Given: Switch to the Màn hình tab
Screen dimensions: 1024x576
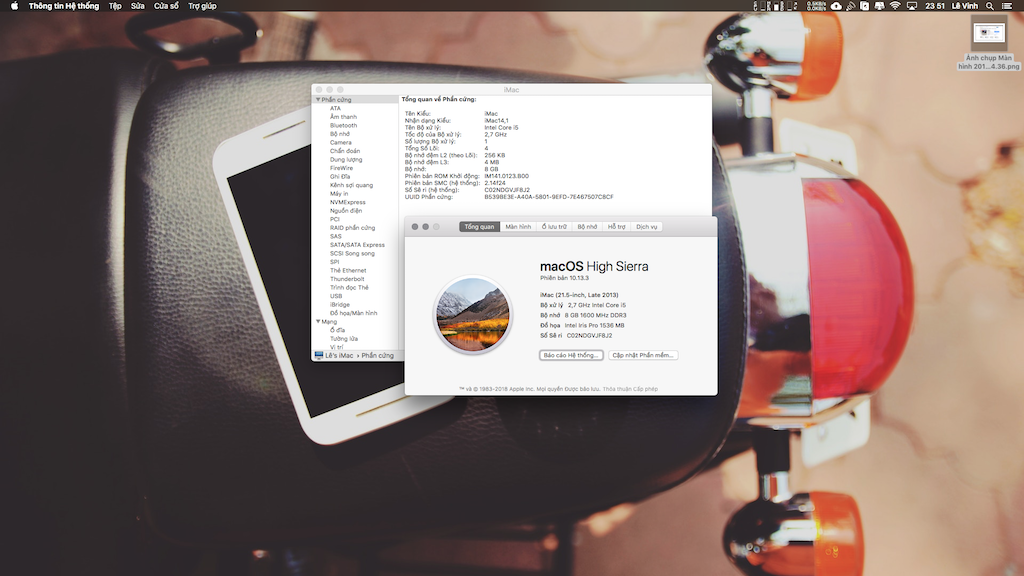Looking at the screenshot, I should point(518,227).
